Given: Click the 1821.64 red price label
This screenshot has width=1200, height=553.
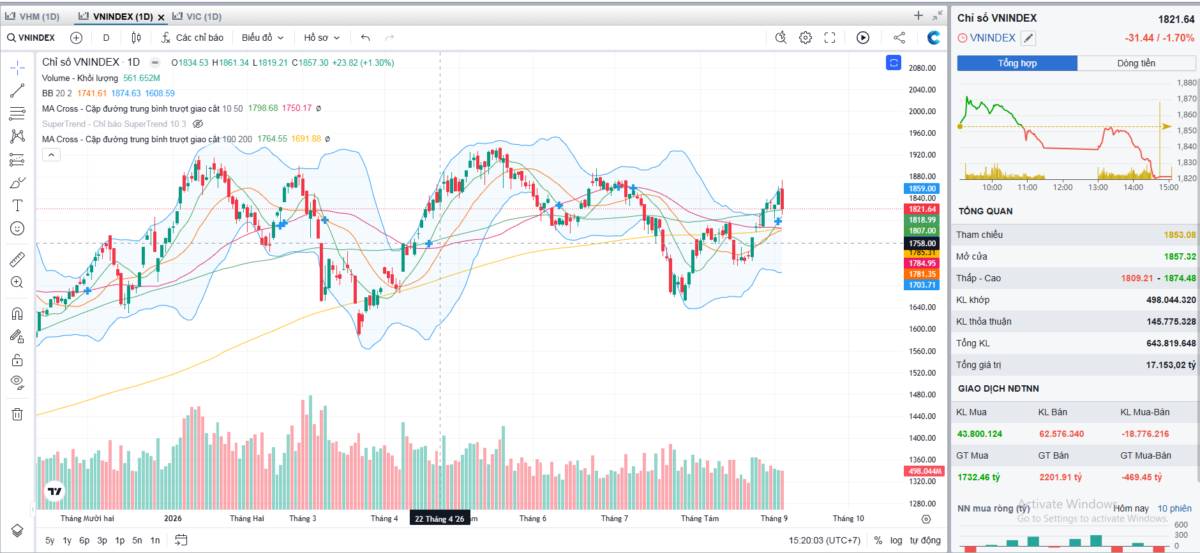Looking at the screenshot, I should (x=922, y=209).
